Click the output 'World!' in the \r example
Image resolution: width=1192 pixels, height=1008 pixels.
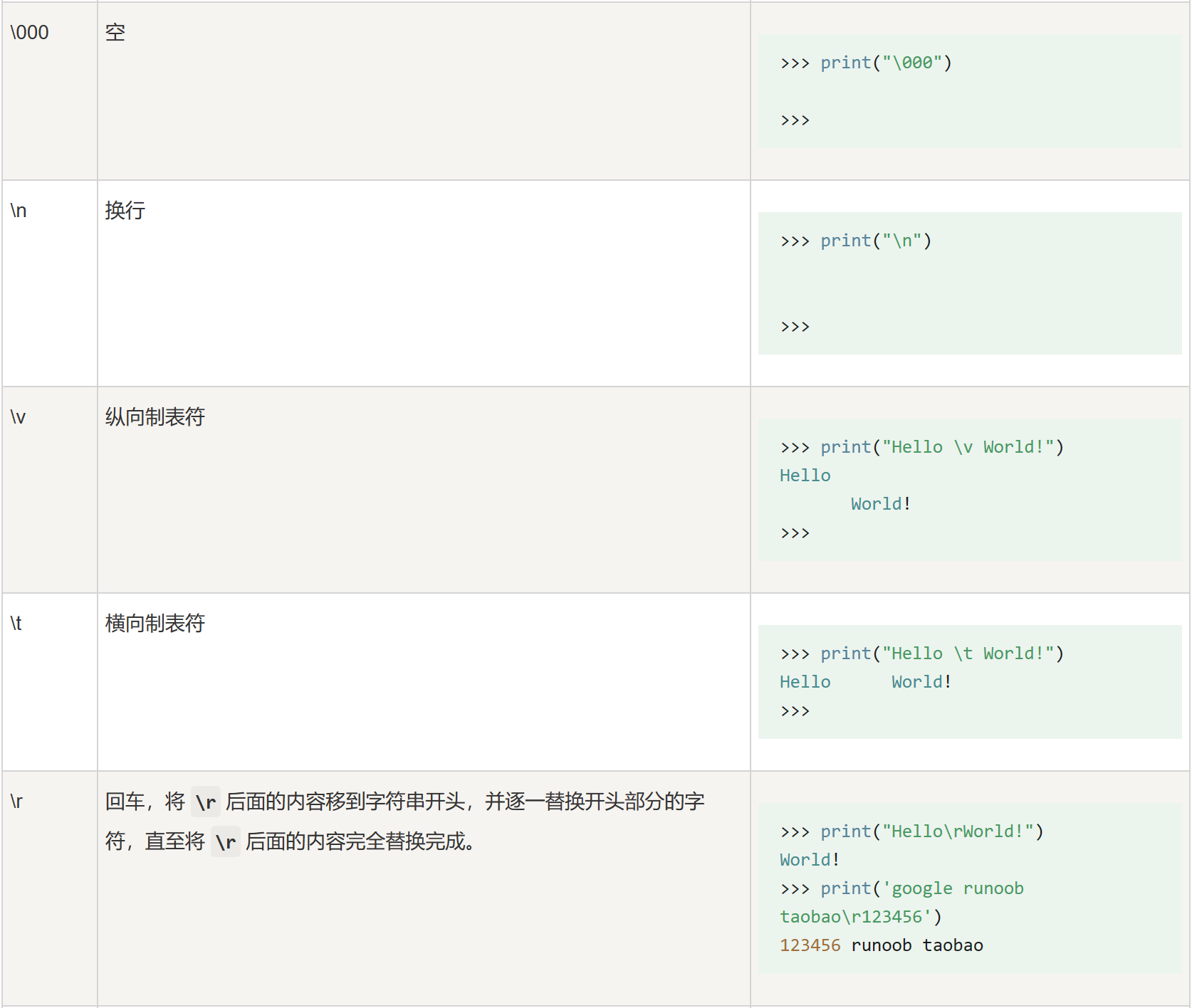[810, 860]
